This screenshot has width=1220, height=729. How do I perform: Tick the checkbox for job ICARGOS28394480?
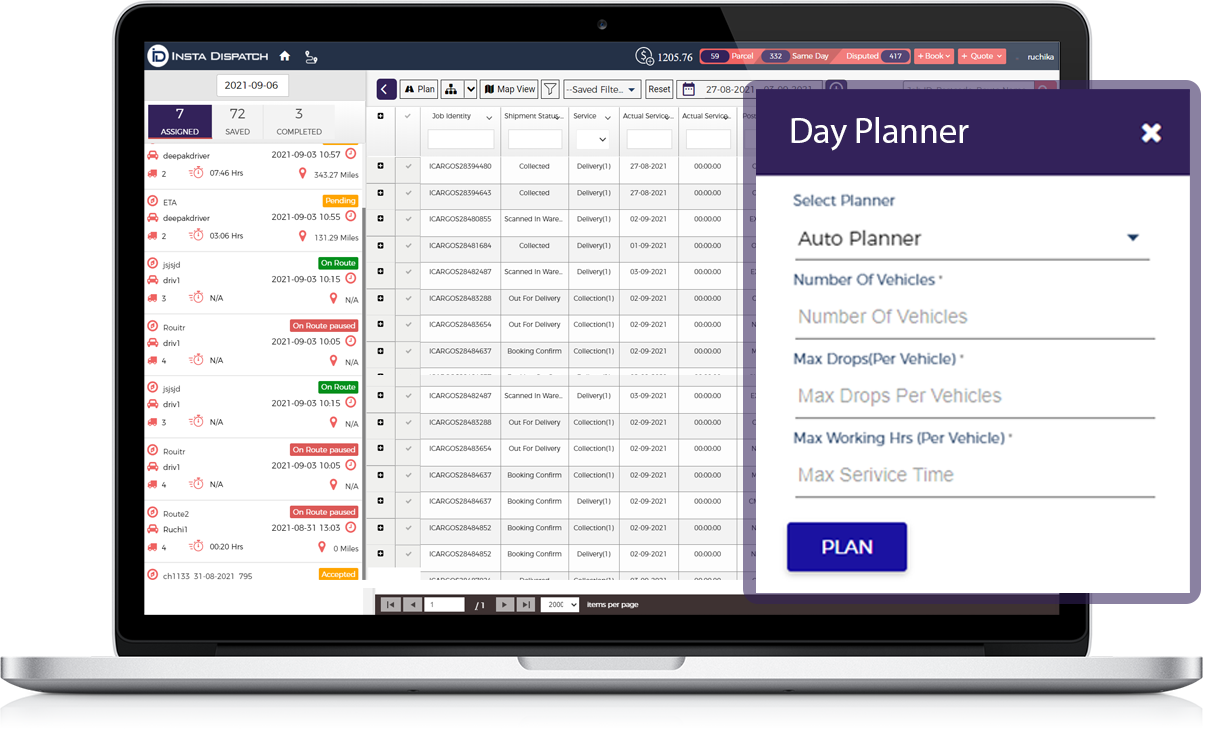coord(408,166)
